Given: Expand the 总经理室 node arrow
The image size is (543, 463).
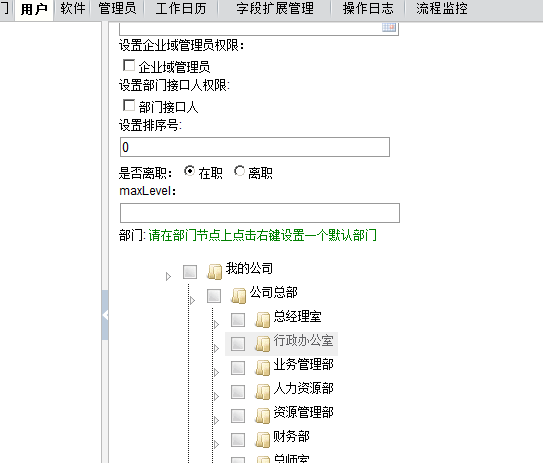Looking at the screenshot, I should [216, 324].
